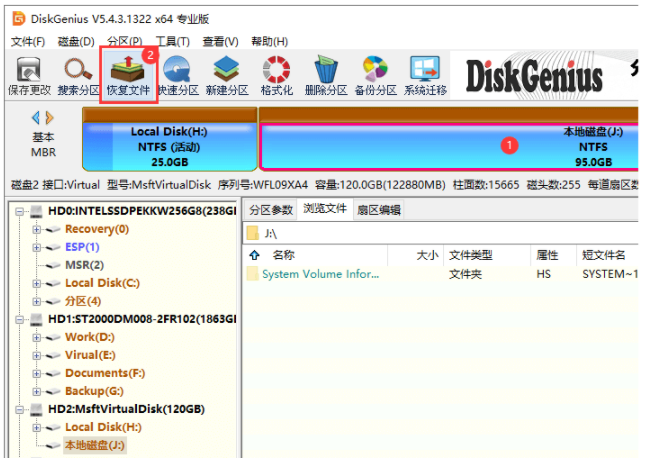Expand the ESP(1) partition node
This screenshot has height=462, width=652.
[37, 247]
